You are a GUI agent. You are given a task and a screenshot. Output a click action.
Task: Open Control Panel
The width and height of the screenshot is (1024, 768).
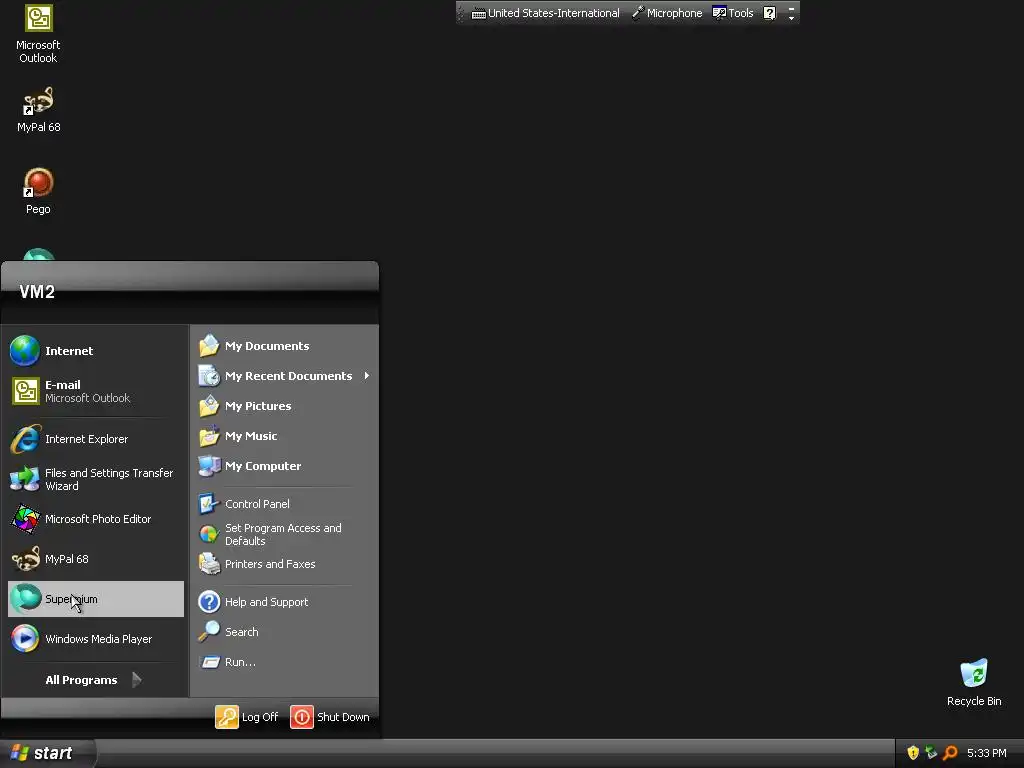click(x=285, y=504)
